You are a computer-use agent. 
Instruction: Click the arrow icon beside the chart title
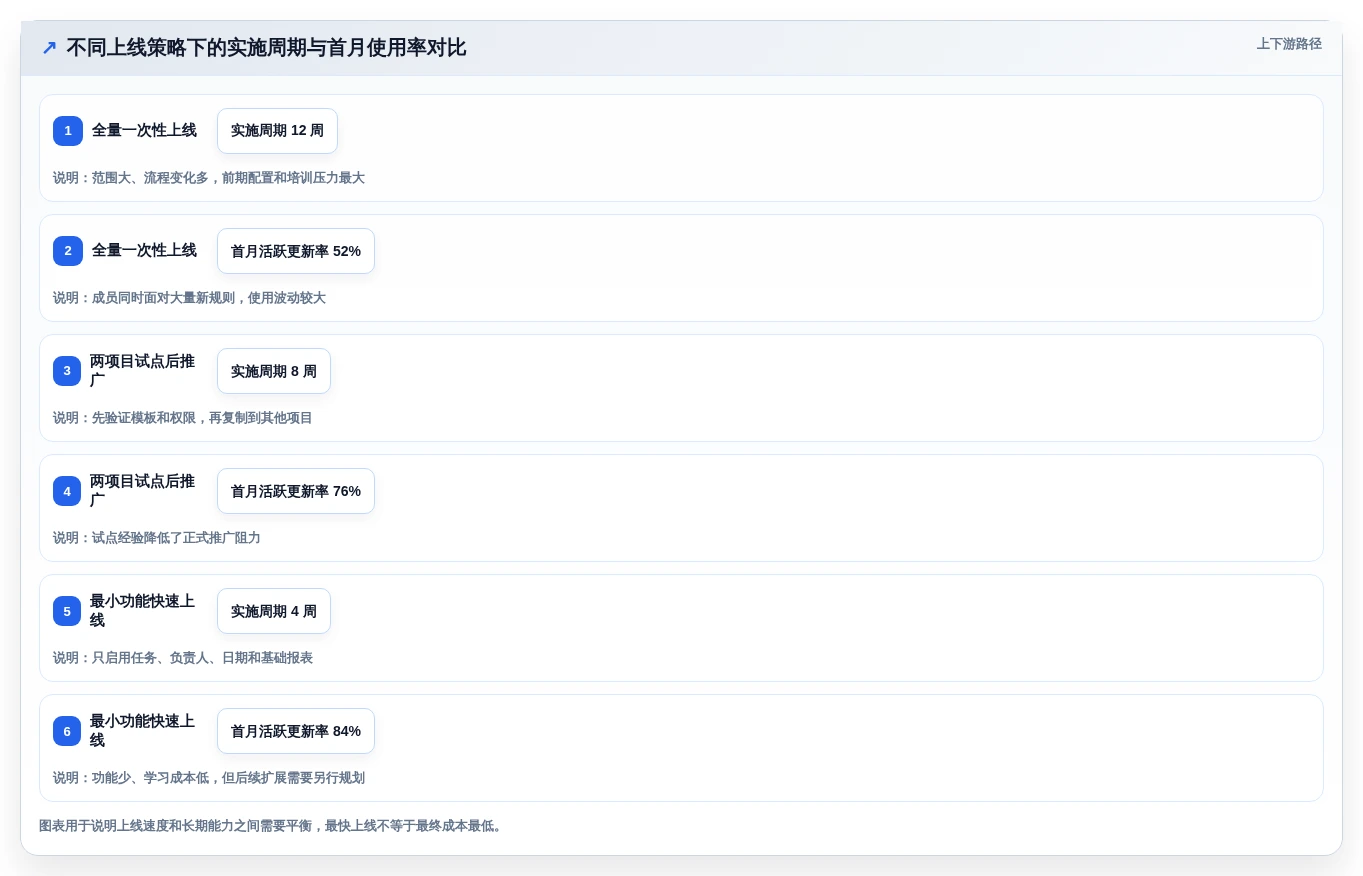pyautogui.click(x=49, y=48)
